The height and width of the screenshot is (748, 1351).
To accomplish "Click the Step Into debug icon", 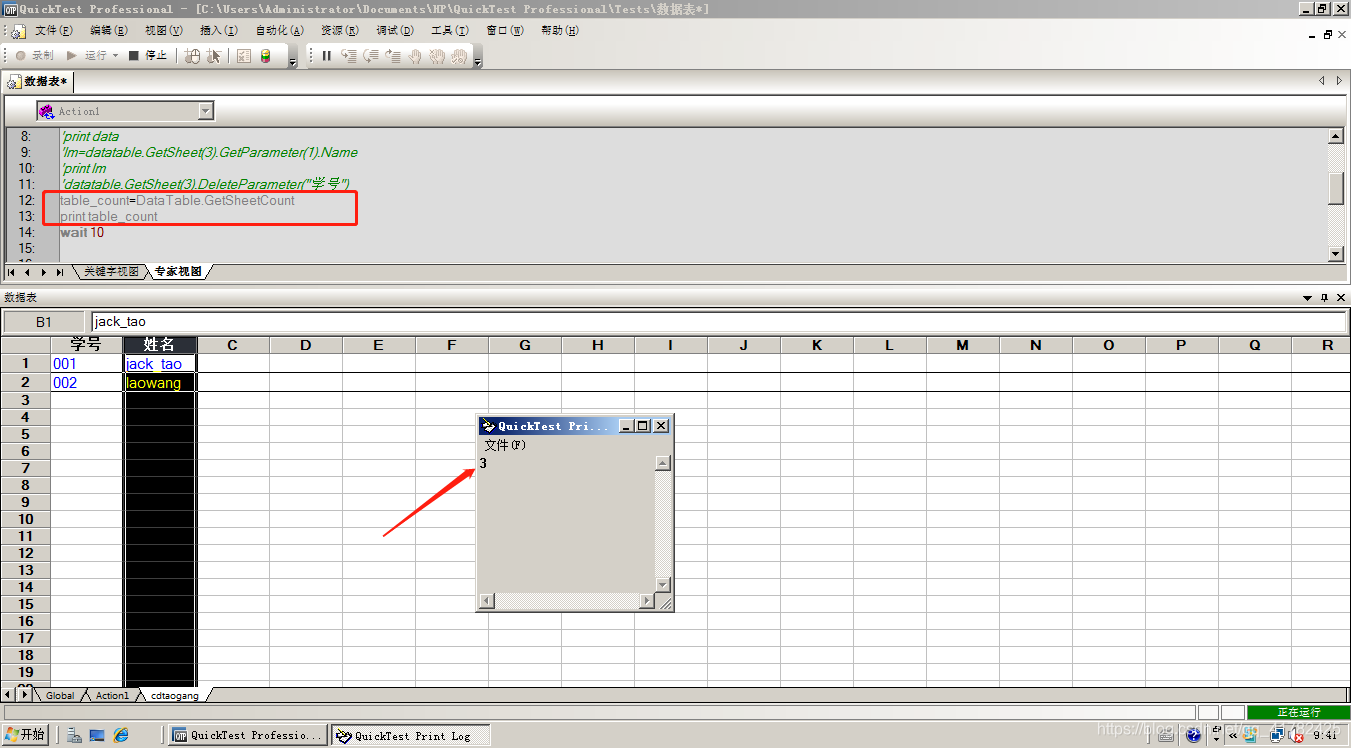I will 349,56.
